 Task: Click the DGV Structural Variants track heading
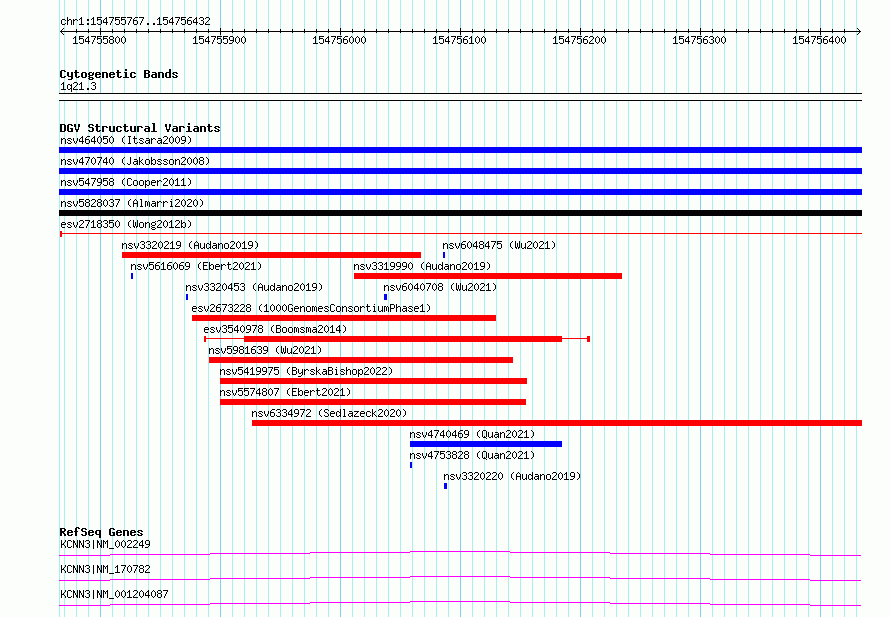pos(140,128)
